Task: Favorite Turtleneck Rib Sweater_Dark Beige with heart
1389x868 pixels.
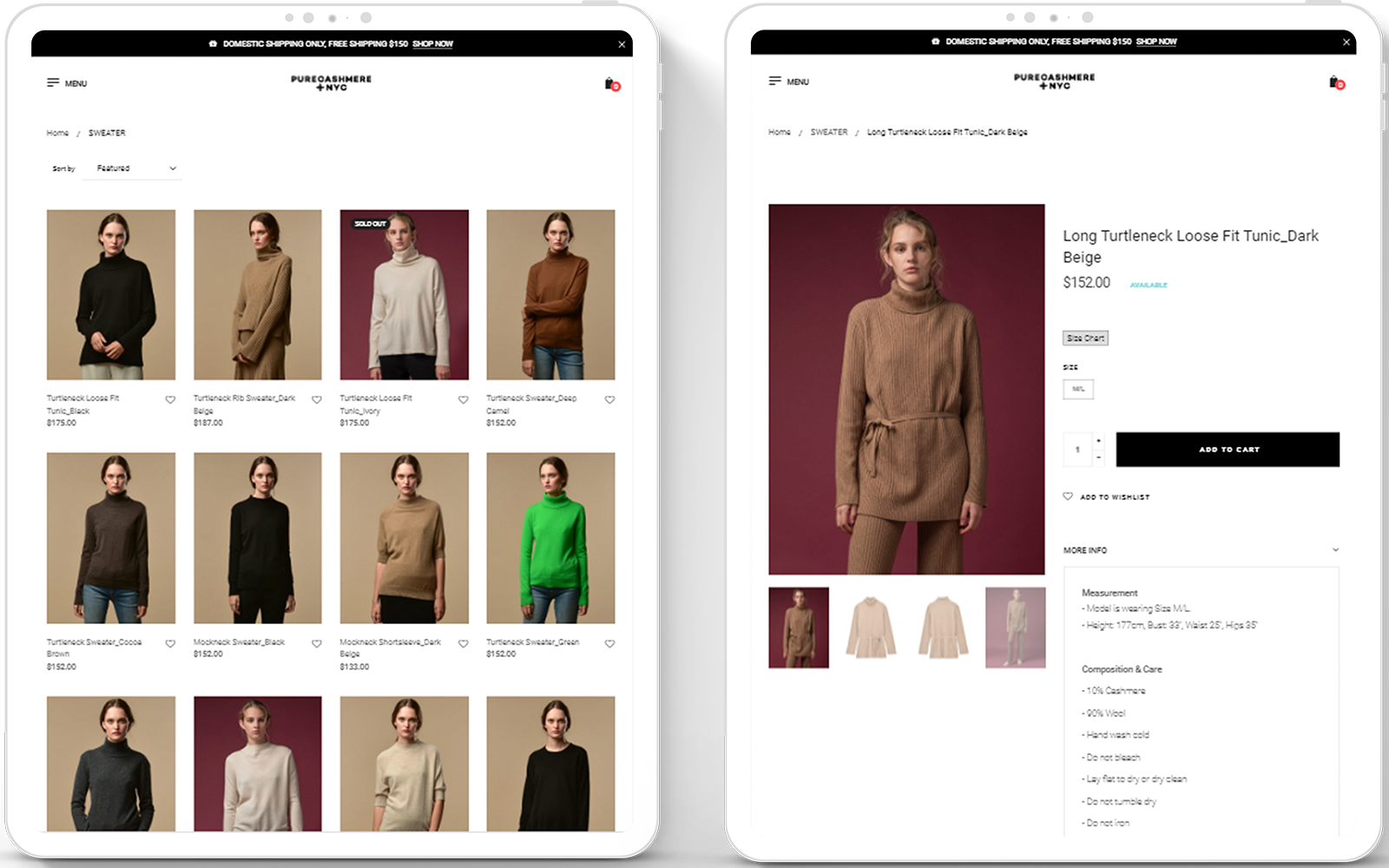Action: pos(317,400)
